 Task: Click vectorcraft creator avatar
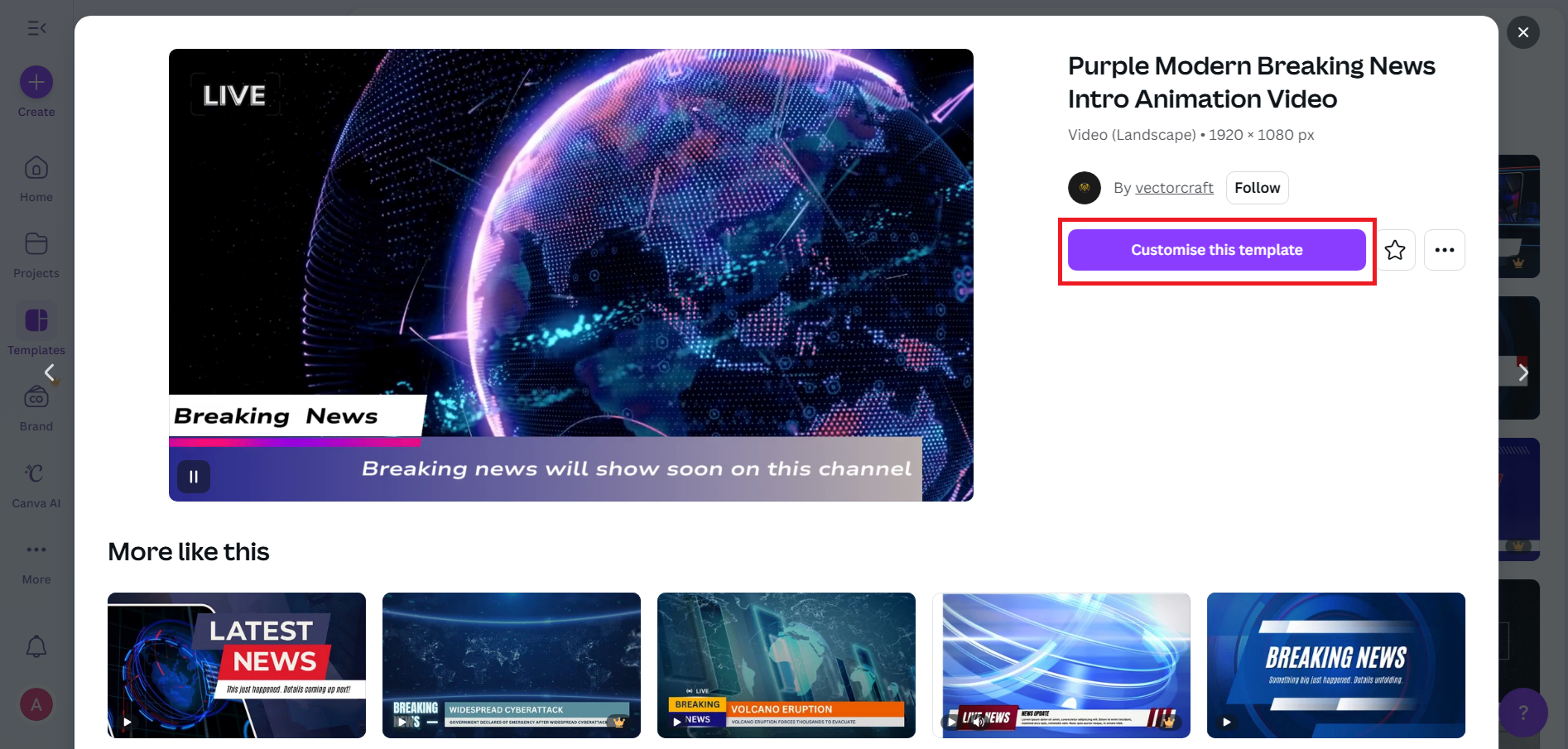1085,188
